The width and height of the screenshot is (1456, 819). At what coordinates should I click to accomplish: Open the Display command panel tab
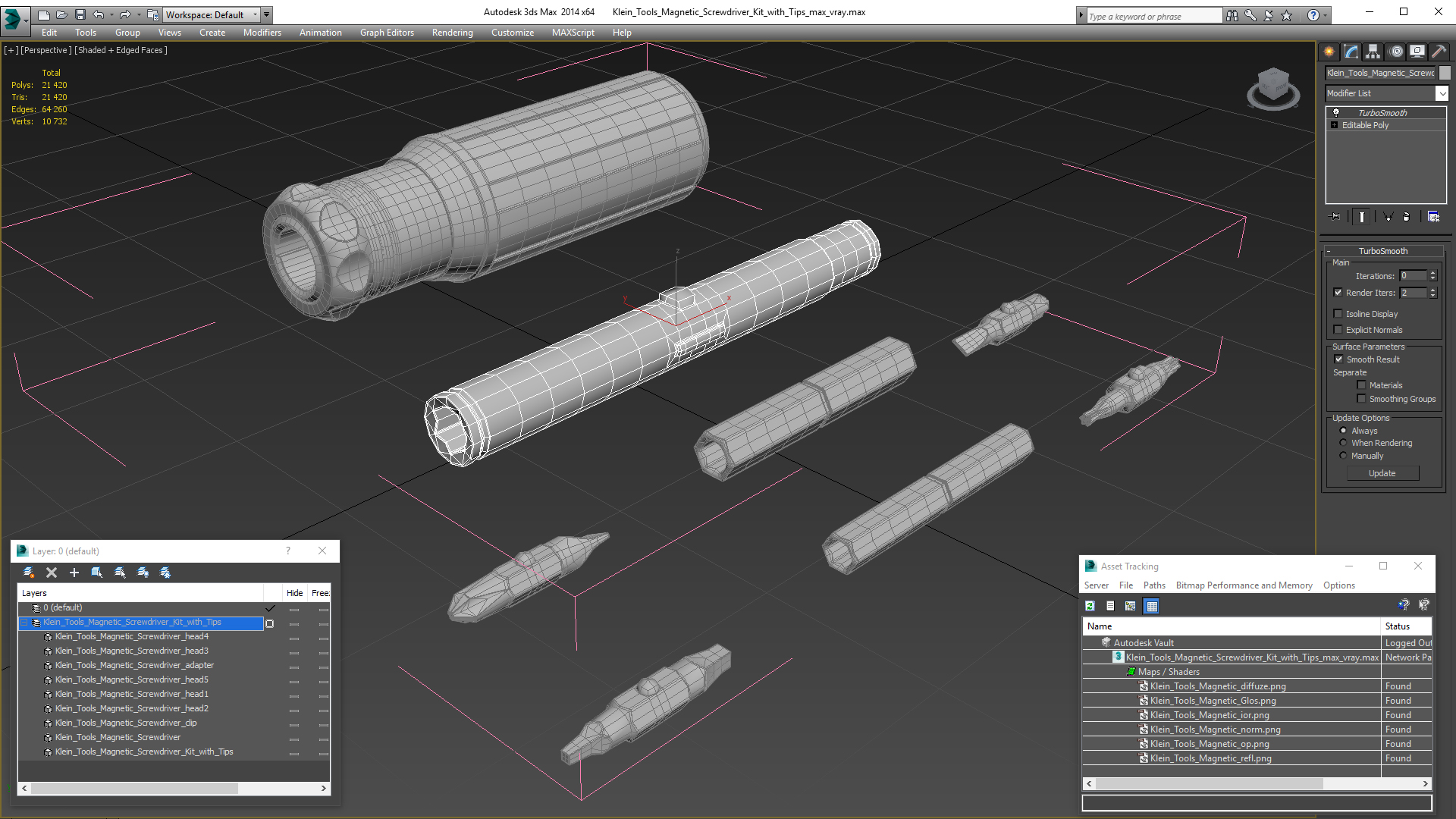pyautogui.click(x=1417, y=52)
